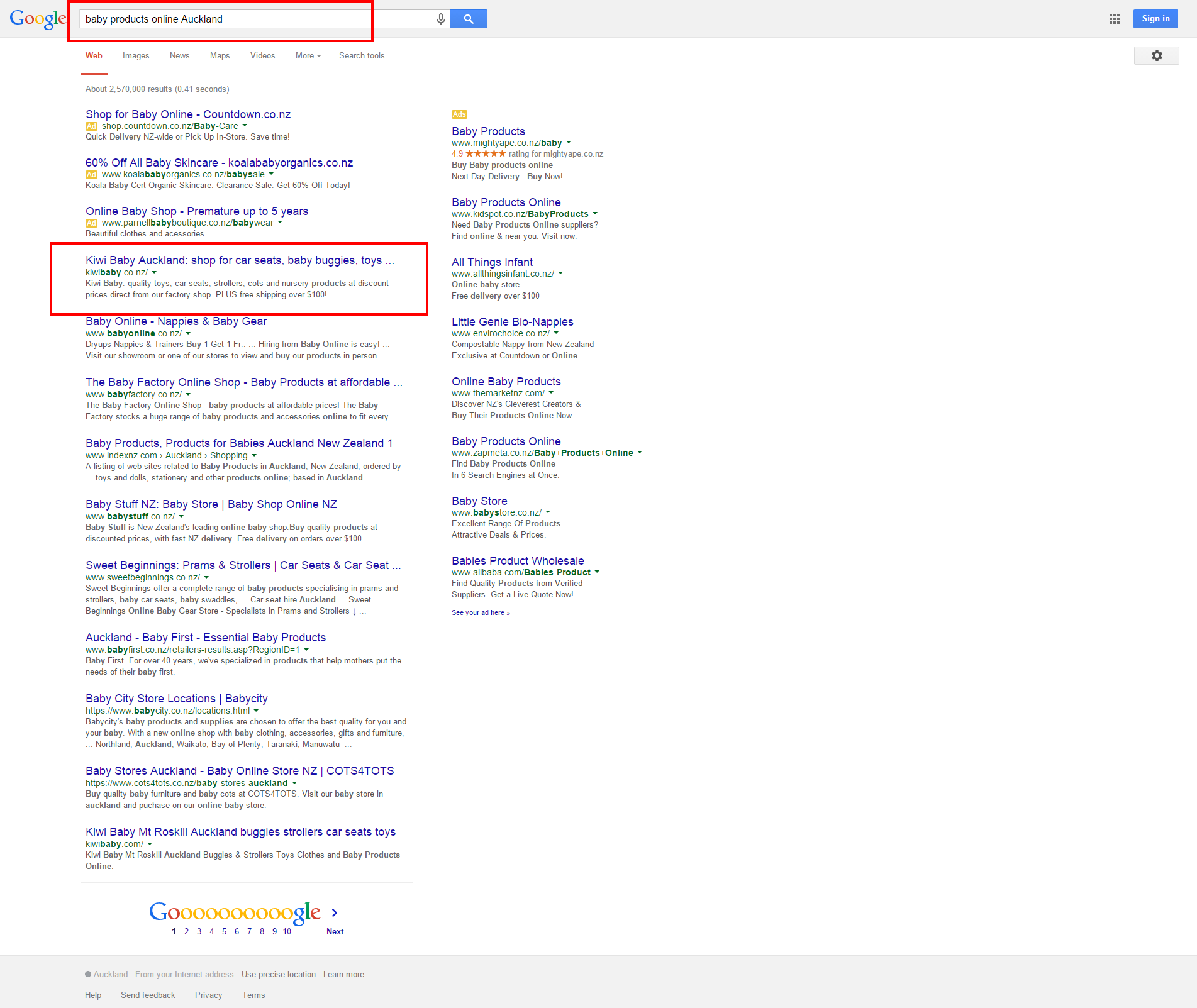This screenshot has height=1008, width=1197.
Task: Click the yellow Ad badge for Countdown
Action: click(x=92, y=126)
